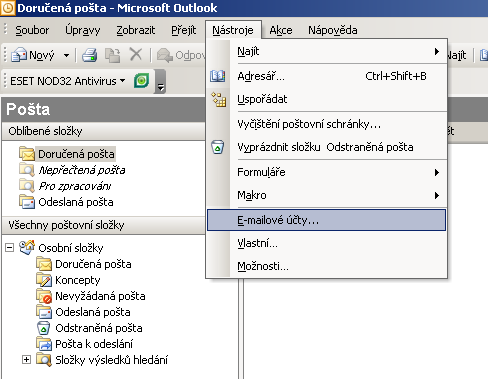The image size is (488, 379).
Task: Expand the Formuláře submenu
Action: [327, 172]
